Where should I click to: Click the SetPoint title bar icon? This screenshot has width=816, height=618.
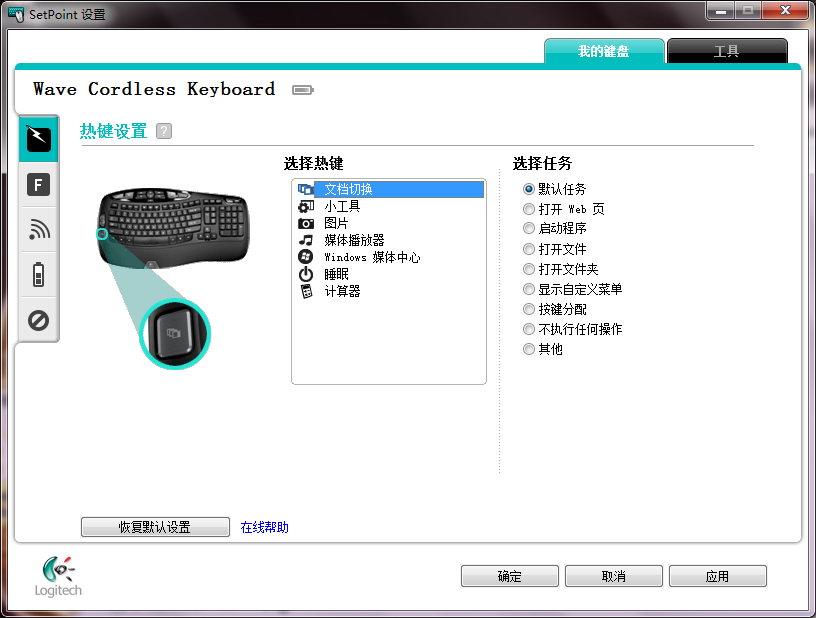point(16,14)
